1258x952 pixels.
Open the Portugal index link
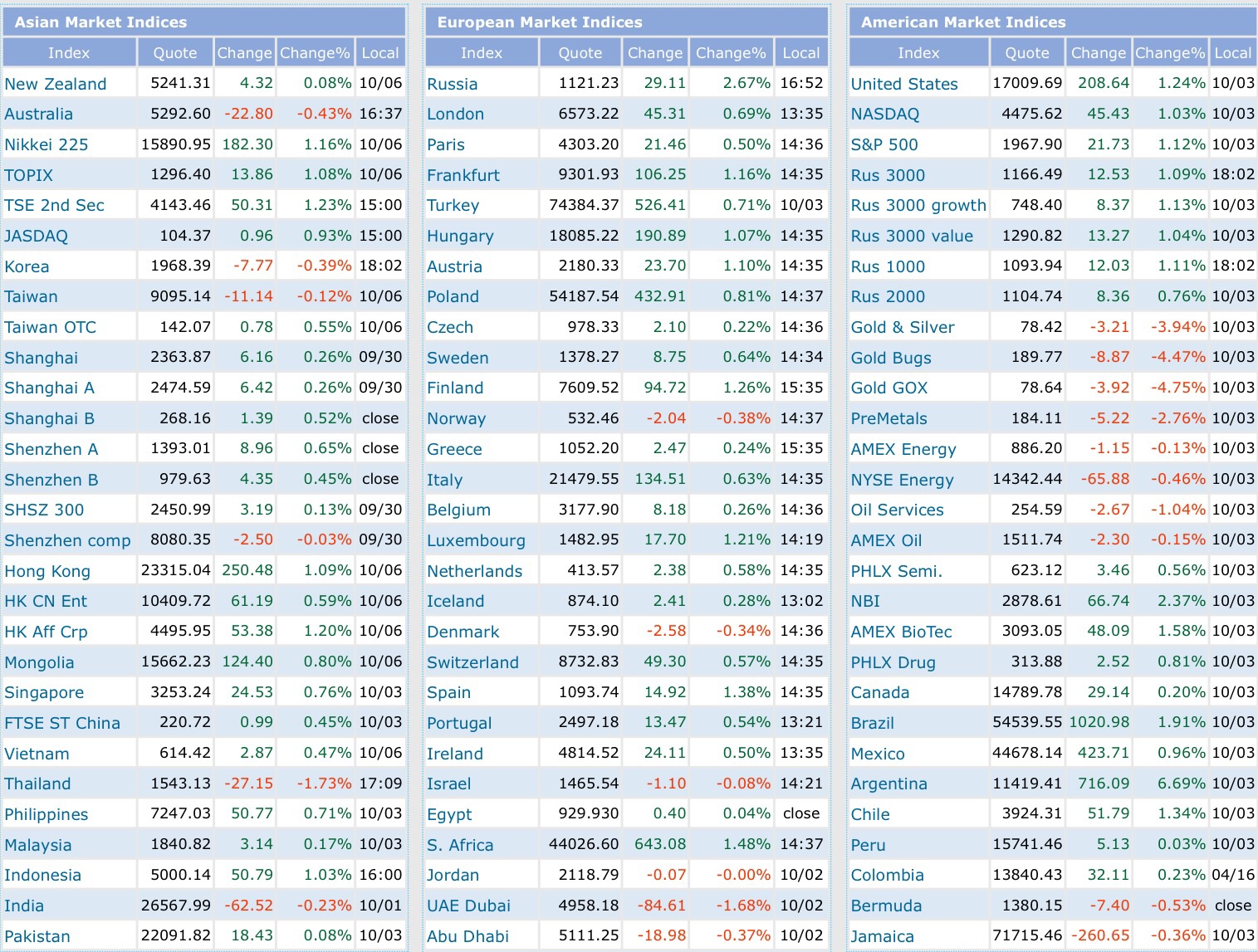(459, 723)
